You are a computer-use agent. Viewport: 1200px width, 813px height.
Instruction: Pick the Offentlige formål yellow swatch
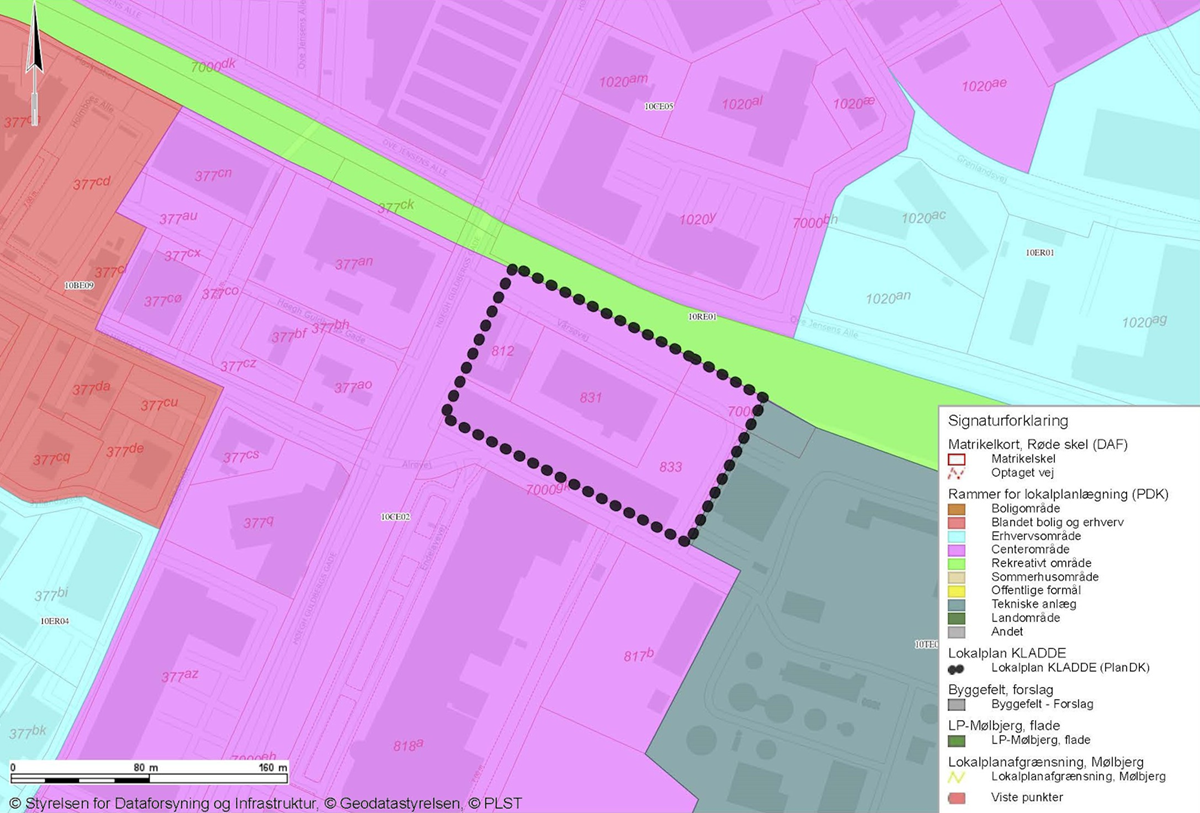click(956, 590)
